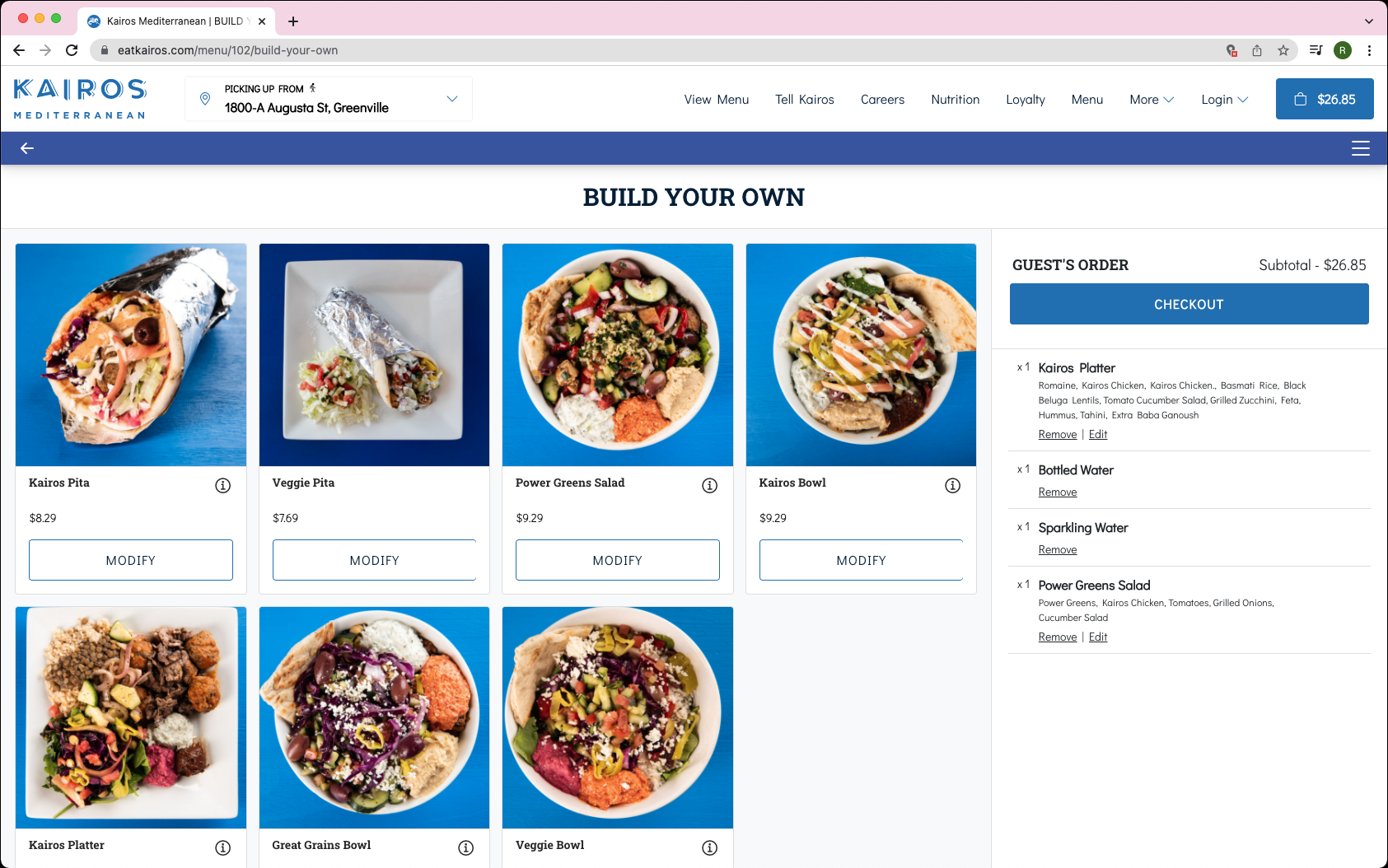Click the Power Greens Salad photo
Viewport: 1388px width, 868px height.
[618, 355]
